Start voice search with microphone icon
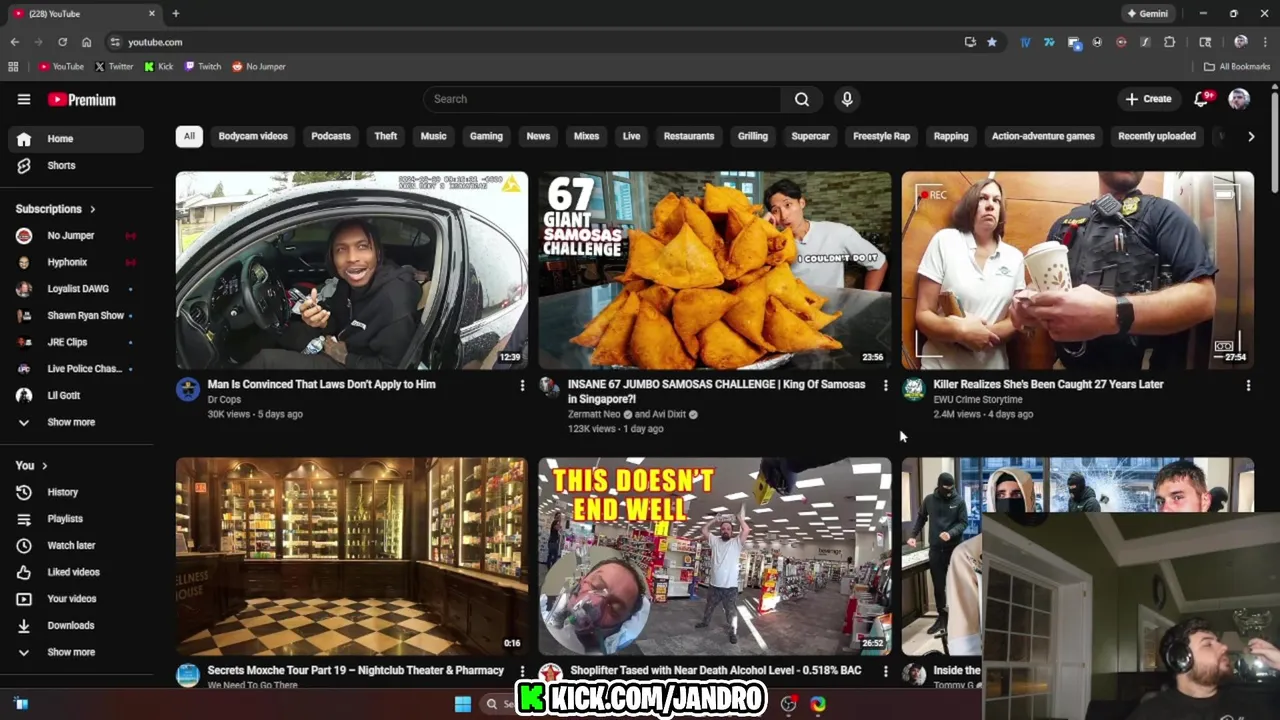Viewport: 1280px width, 720px height. coord(847,99)
